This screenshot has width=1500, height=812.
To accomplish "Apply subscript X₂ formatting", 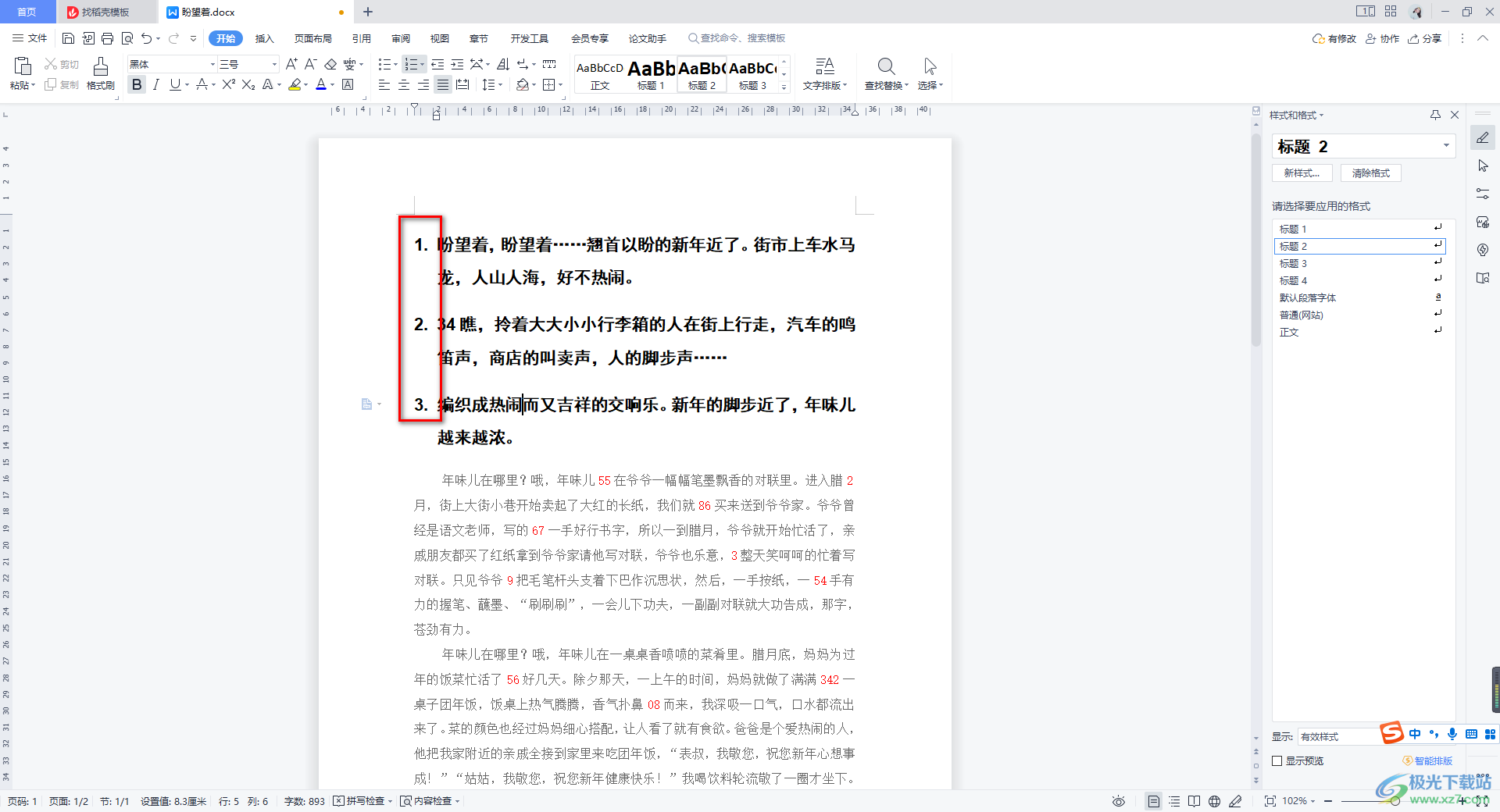I will coord(248,84).
